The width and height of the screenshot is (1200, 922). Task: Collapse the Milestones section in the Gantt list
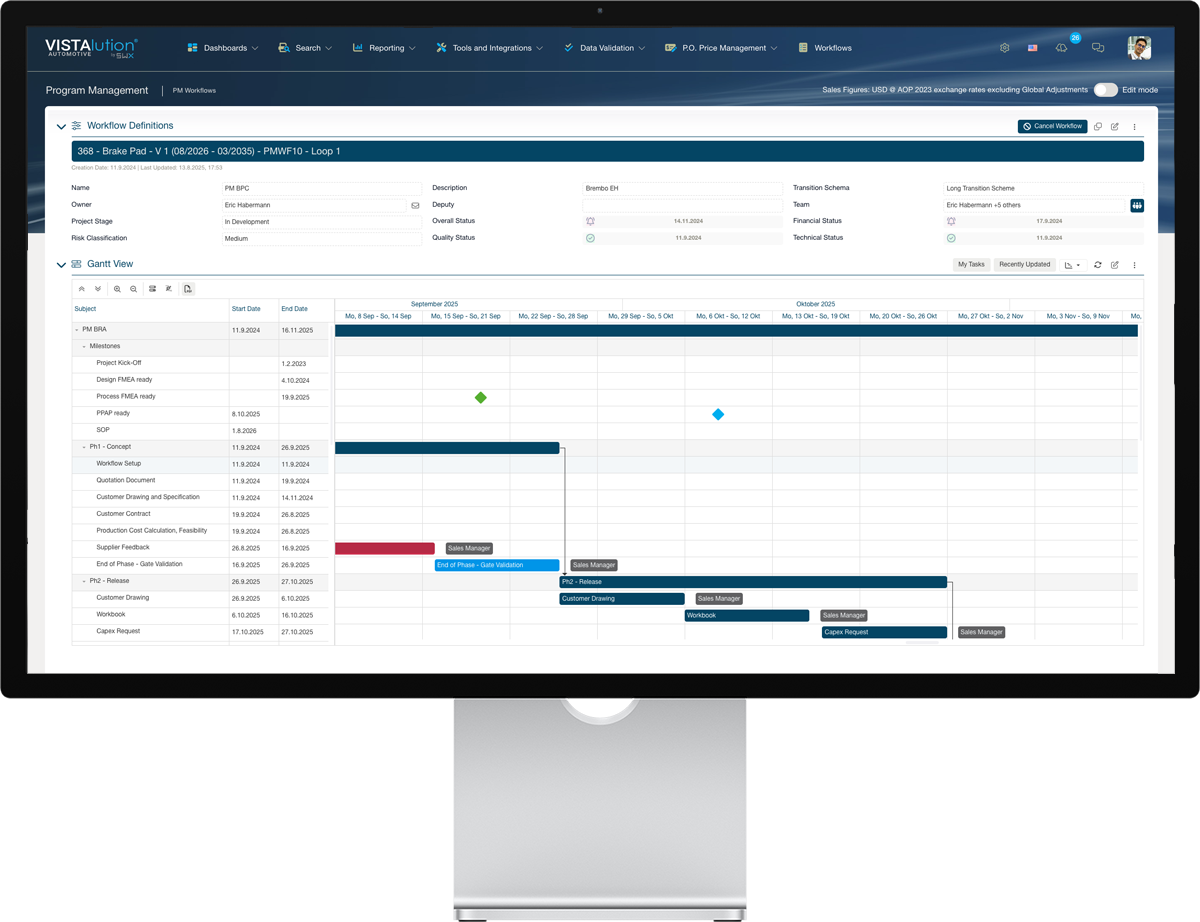[85, 346]
